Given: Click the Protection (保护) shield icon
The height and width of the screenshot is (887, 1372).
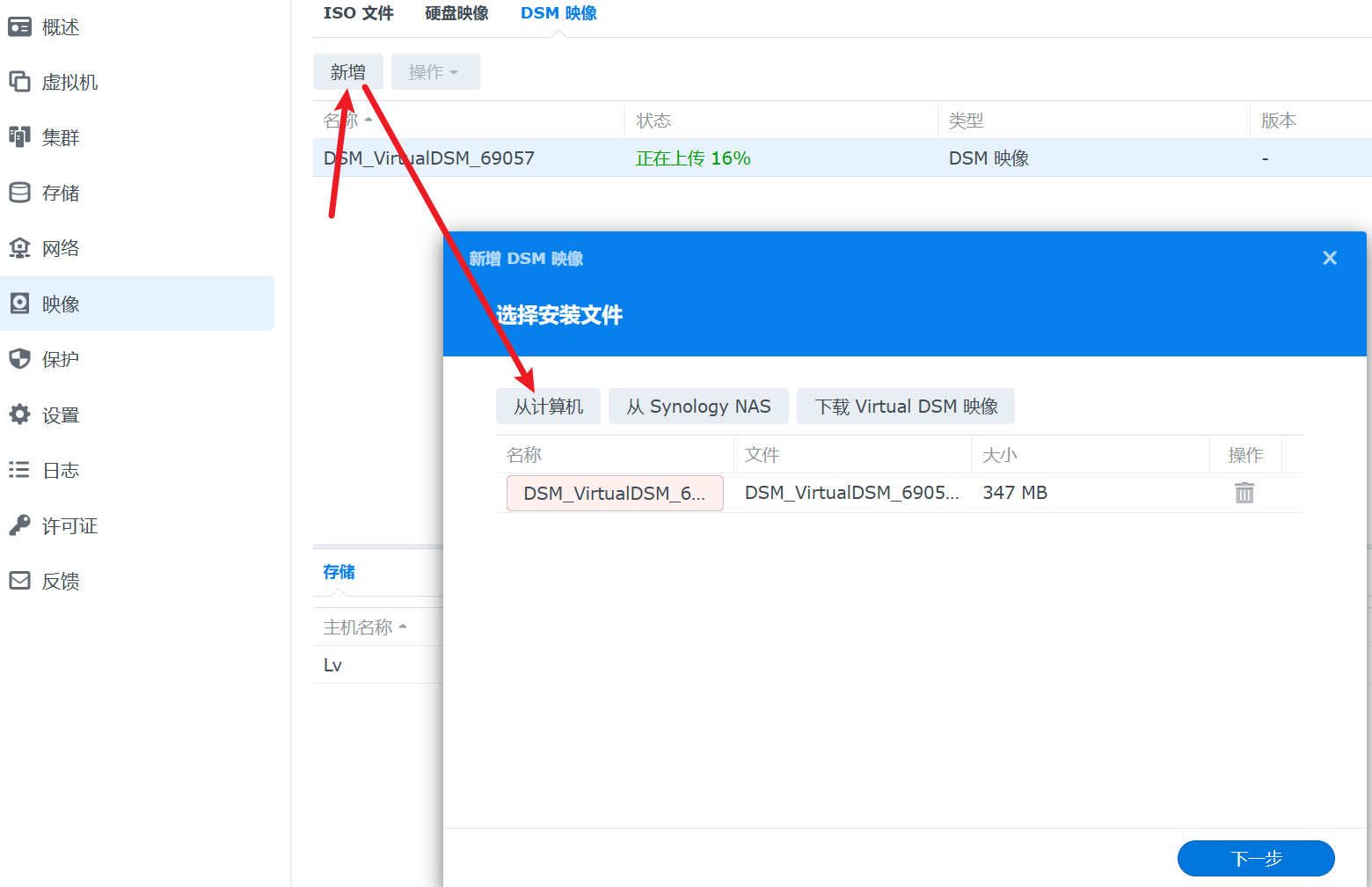Looking at the screenshot, I should pos(19,359).
